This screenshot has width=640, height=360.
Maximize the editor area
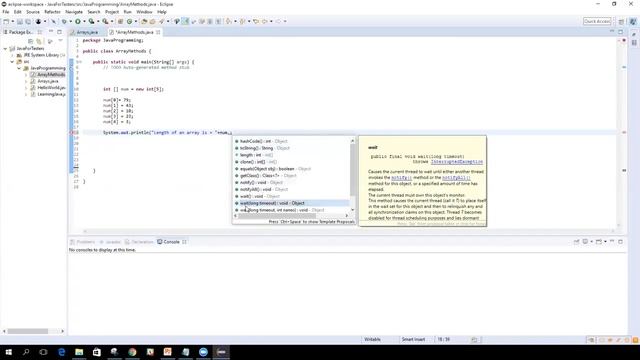[x=620, y=31]
